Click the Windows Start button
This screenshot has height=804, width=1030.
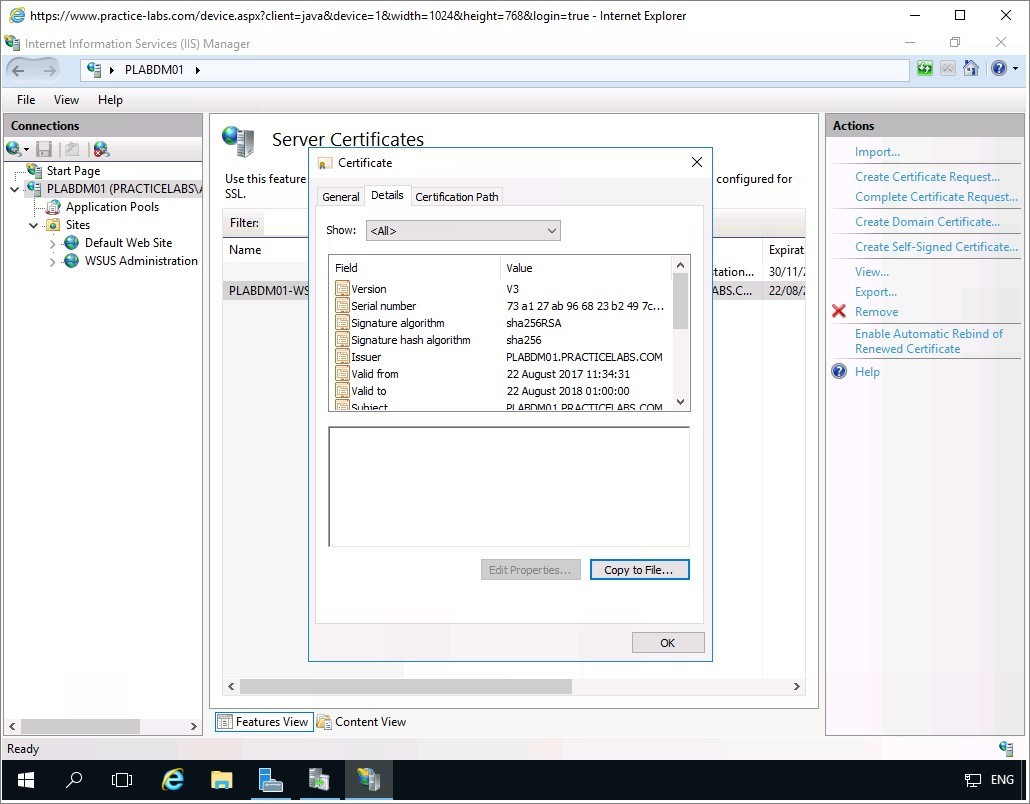point(25,779)
